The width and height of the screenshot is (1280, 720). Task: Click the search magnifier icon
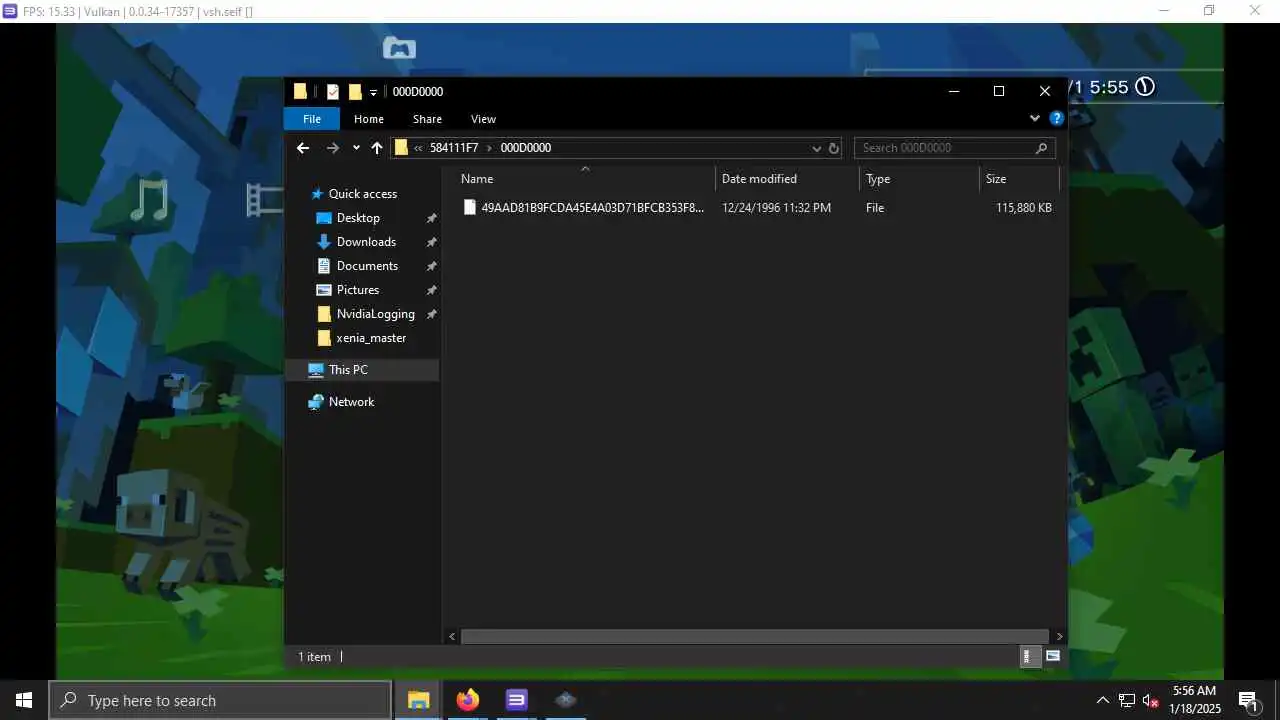1041,148
